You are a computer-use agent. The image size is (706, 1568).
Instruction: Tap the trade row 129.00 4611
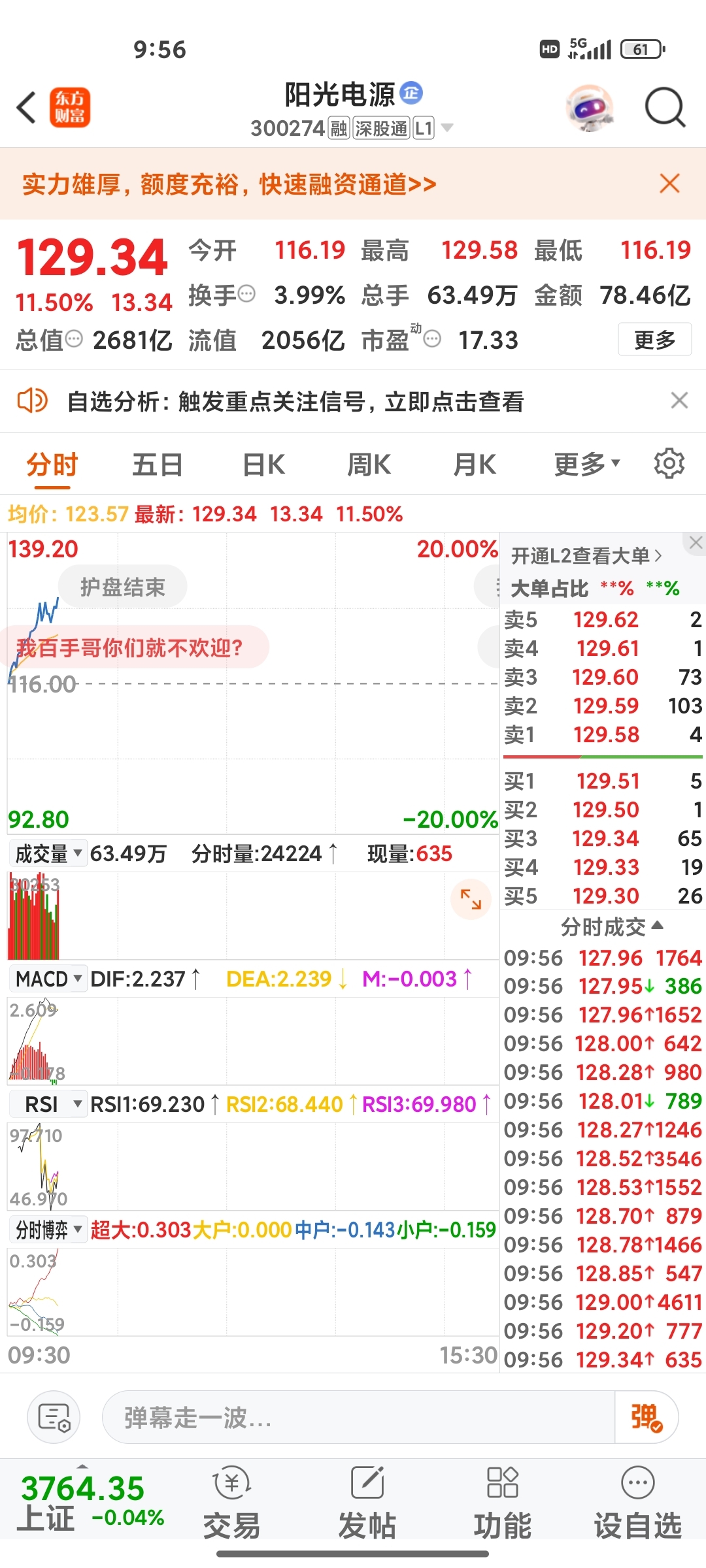coord(603,1302)
